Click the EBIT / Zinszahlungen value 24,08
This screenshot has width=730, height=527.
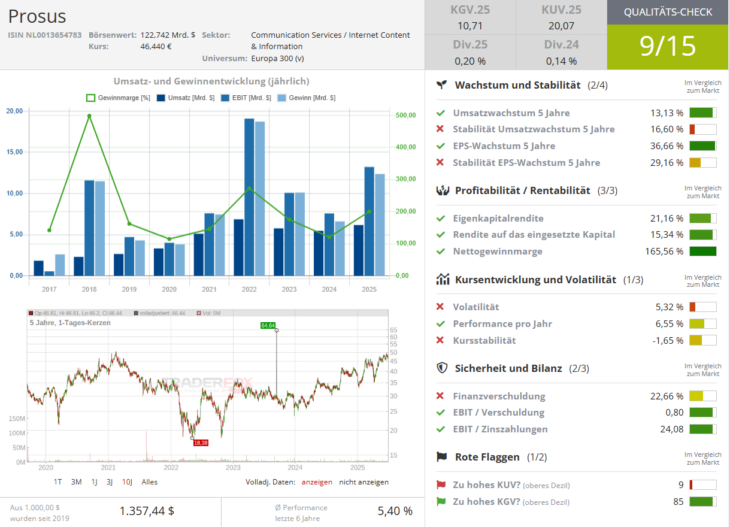(x=672, y=429)
